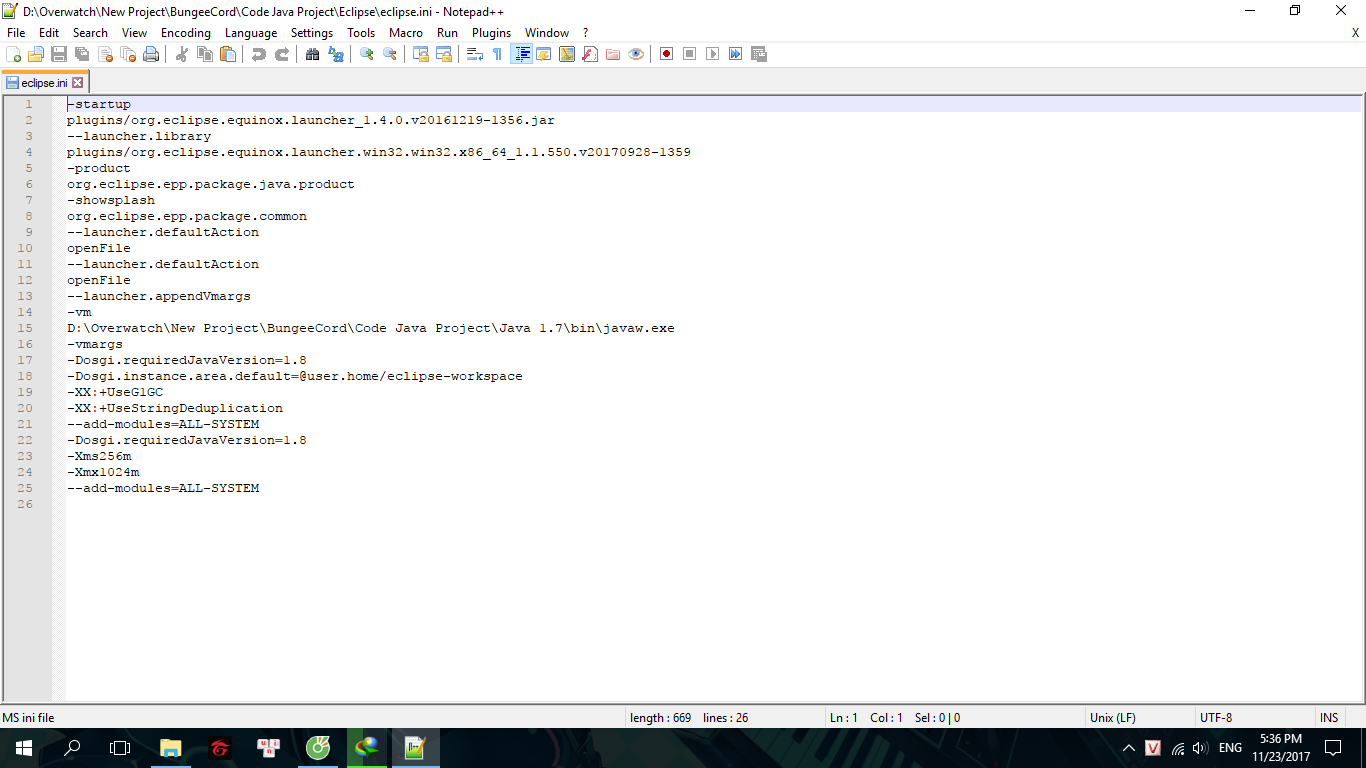Open the Settings menu
This screenshot has height=768, width=1366.
point(312,33)
